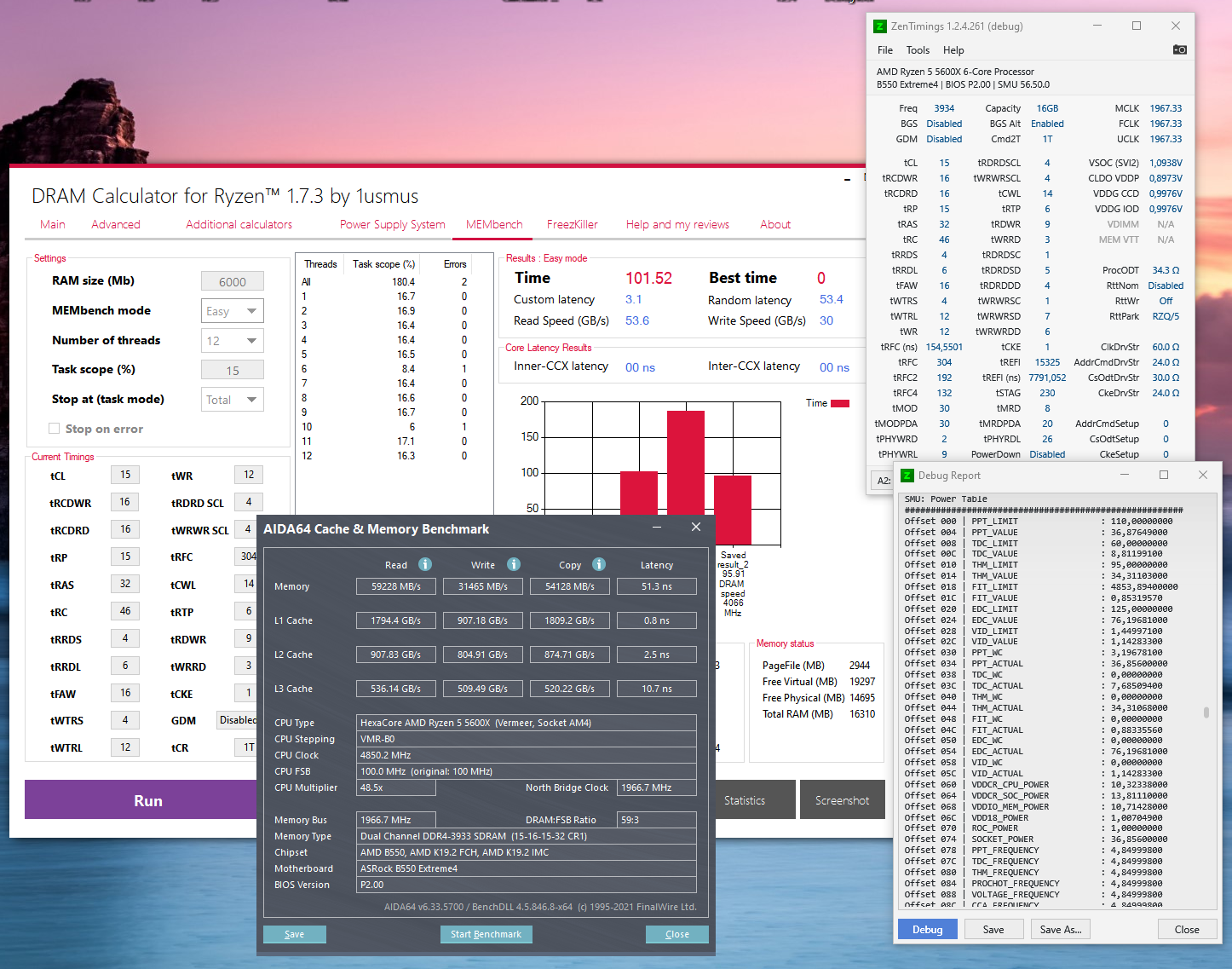The height and width of the screenshot is (969, 1232).
Task: Maximize the Debug Report window
Action: click(1164, 475)
